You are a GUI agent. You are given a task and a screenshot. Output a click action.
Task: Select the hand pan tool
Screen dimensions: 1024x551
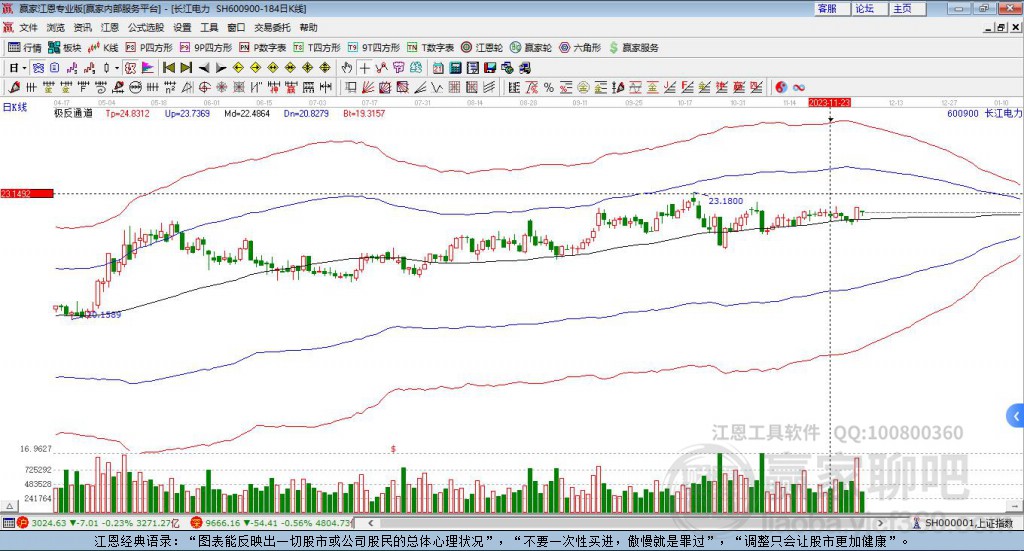347,68
